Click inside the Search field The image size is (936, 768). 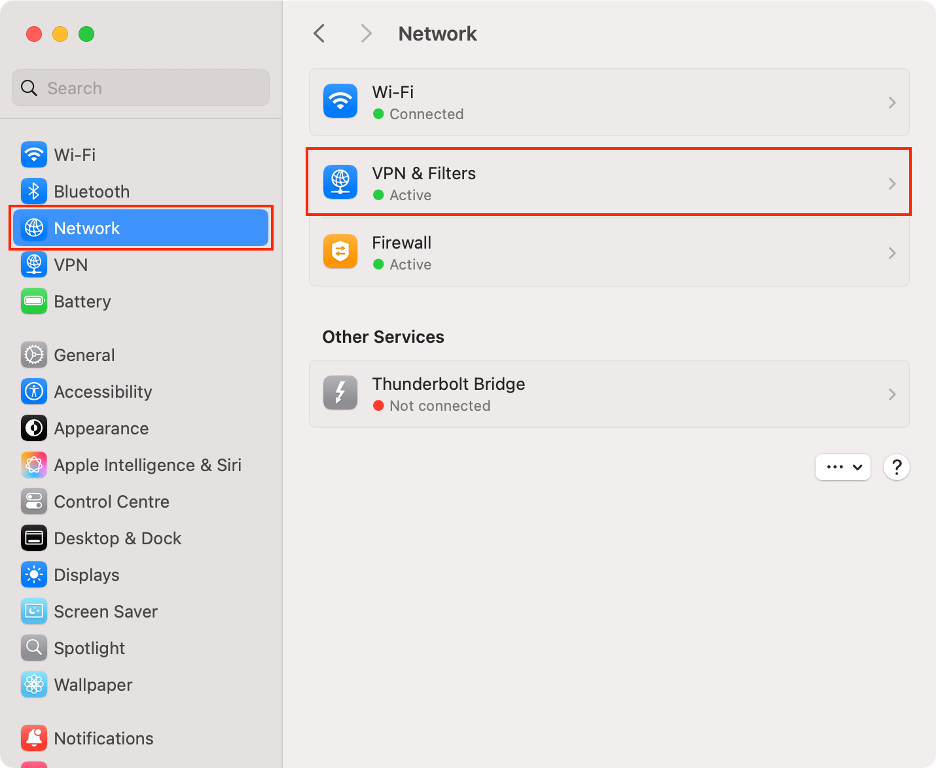pos(140,88)
